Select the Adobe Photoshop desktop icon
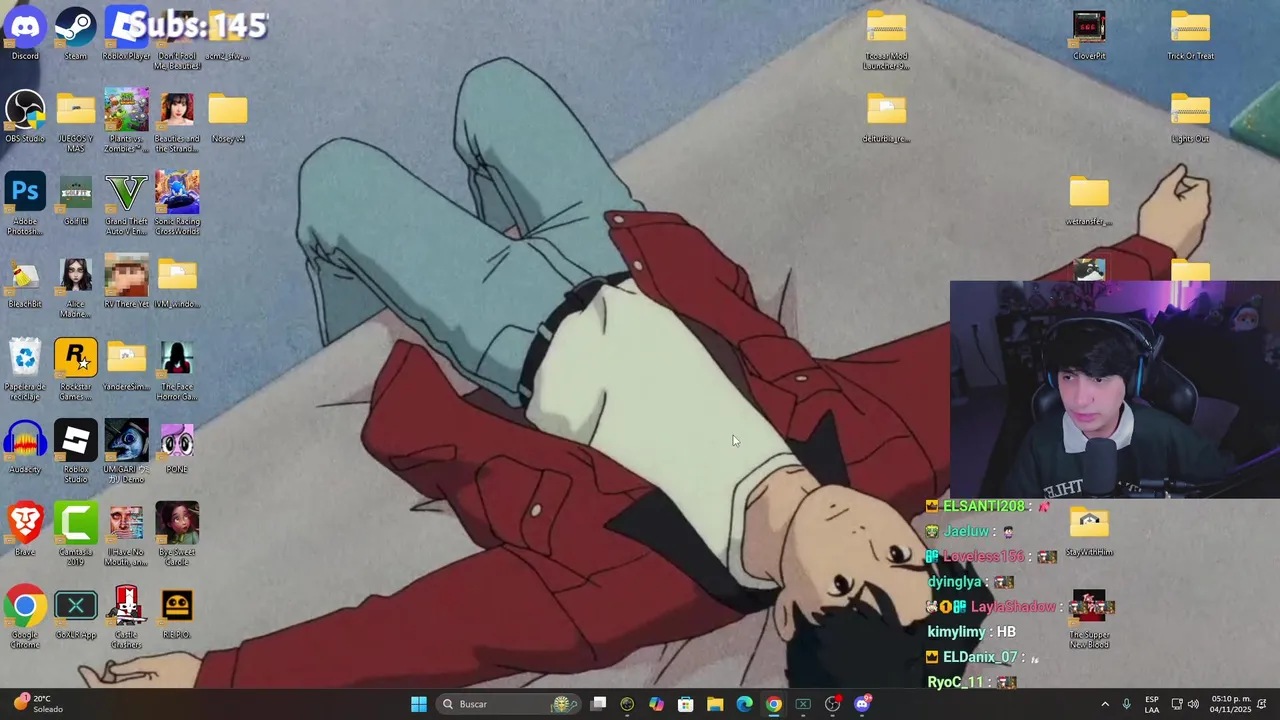This screenshot has width=1280, height=720. click(25, 204)
